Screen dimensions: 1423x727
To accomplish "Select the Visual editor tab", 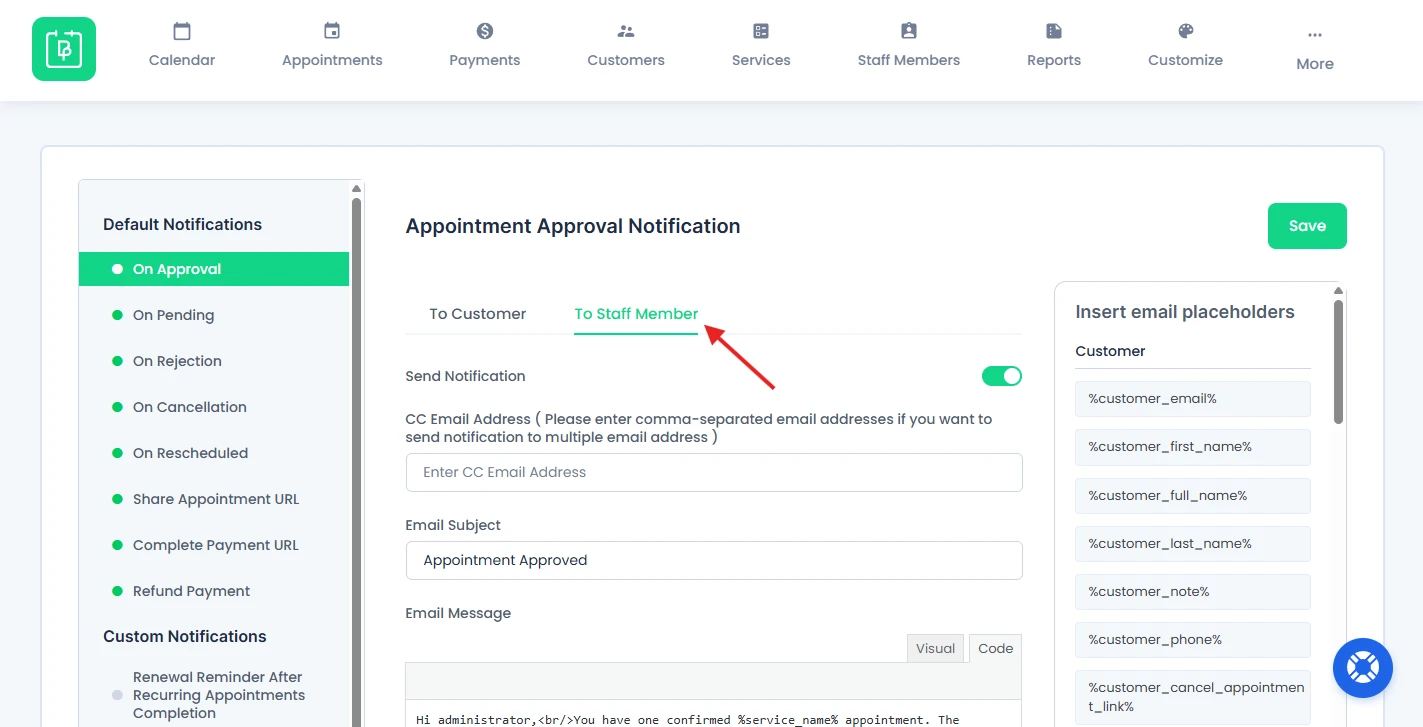I will tap(935, 648).
